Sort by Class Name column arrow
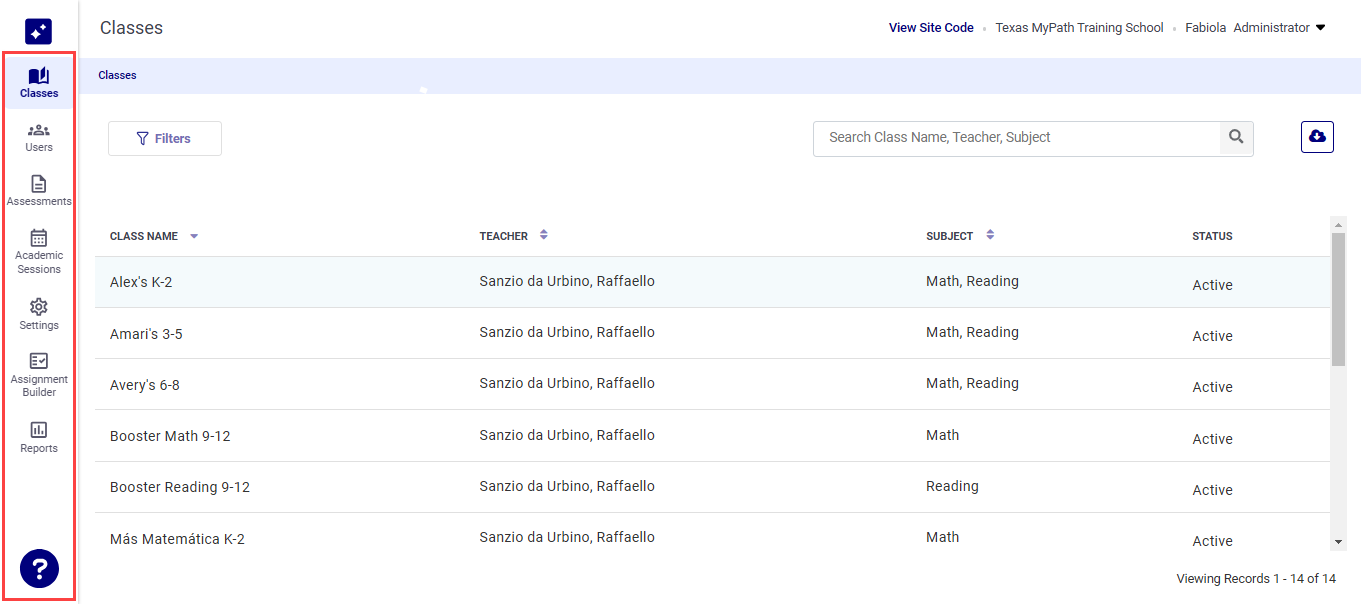 (194, 237)
